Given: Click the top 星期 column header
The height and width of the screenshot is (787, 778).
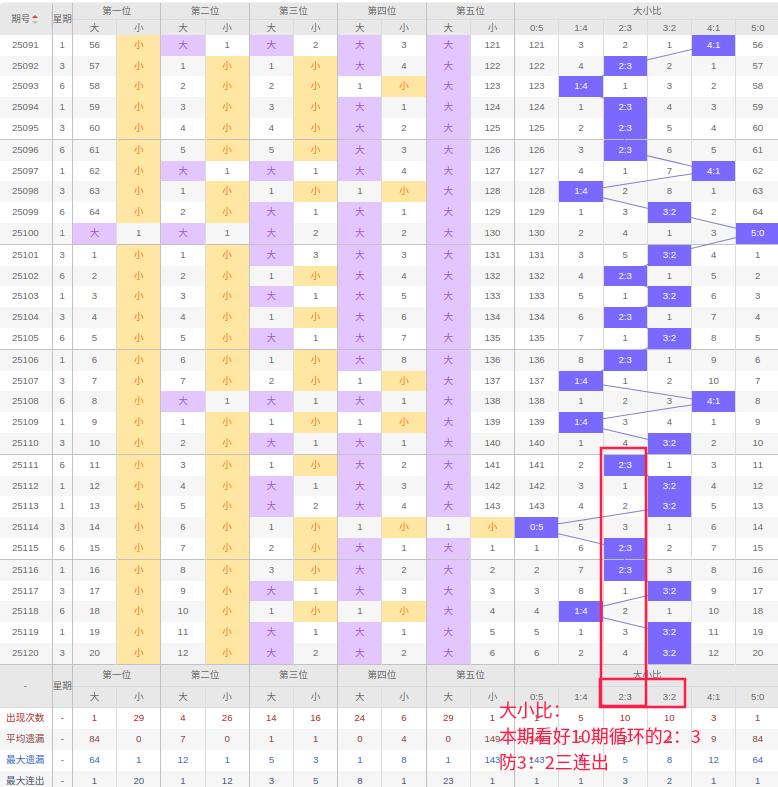Looking at the screenshot, I should coord(62,19).
